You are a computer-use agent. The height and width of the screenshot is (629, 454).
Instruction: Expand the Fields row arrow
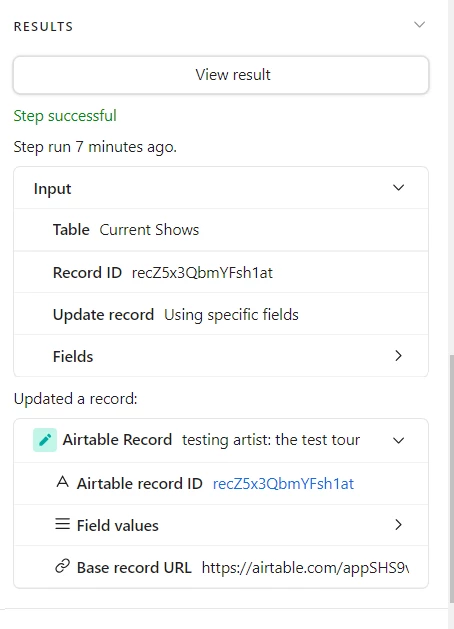pyautogui.click(x=398, y=356)
